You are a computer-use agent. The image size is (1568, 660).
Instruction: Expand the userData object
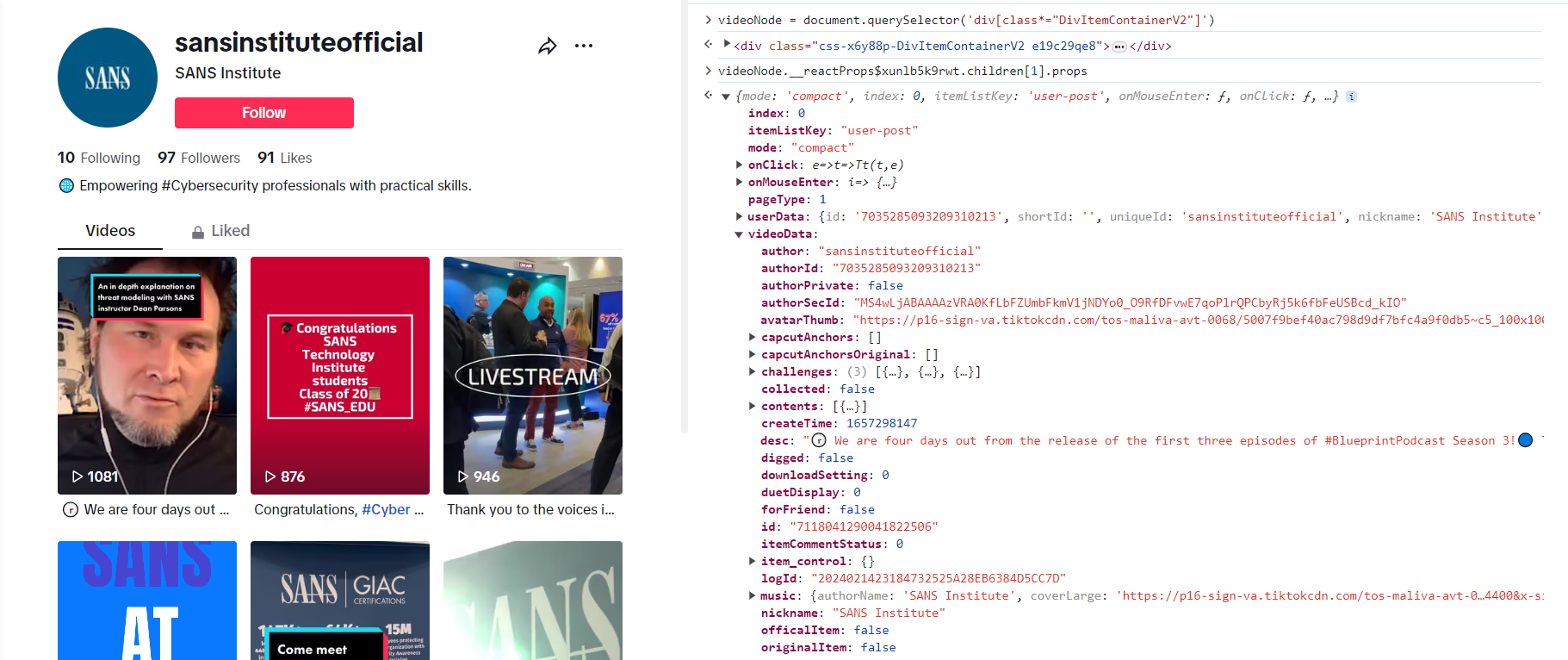pos(739,216)
